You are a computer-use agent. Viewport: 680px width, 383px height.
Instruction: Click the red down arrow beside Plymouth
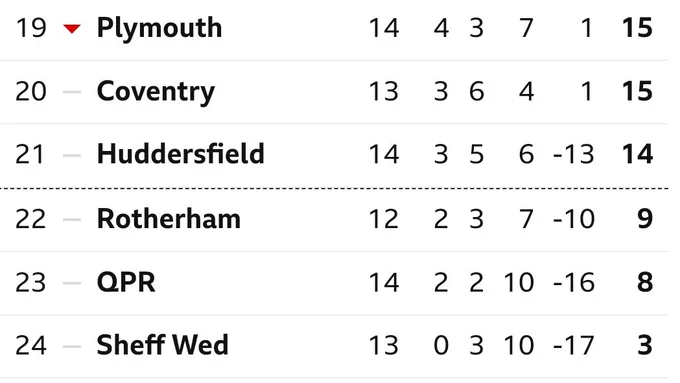[x=72, y=29]
